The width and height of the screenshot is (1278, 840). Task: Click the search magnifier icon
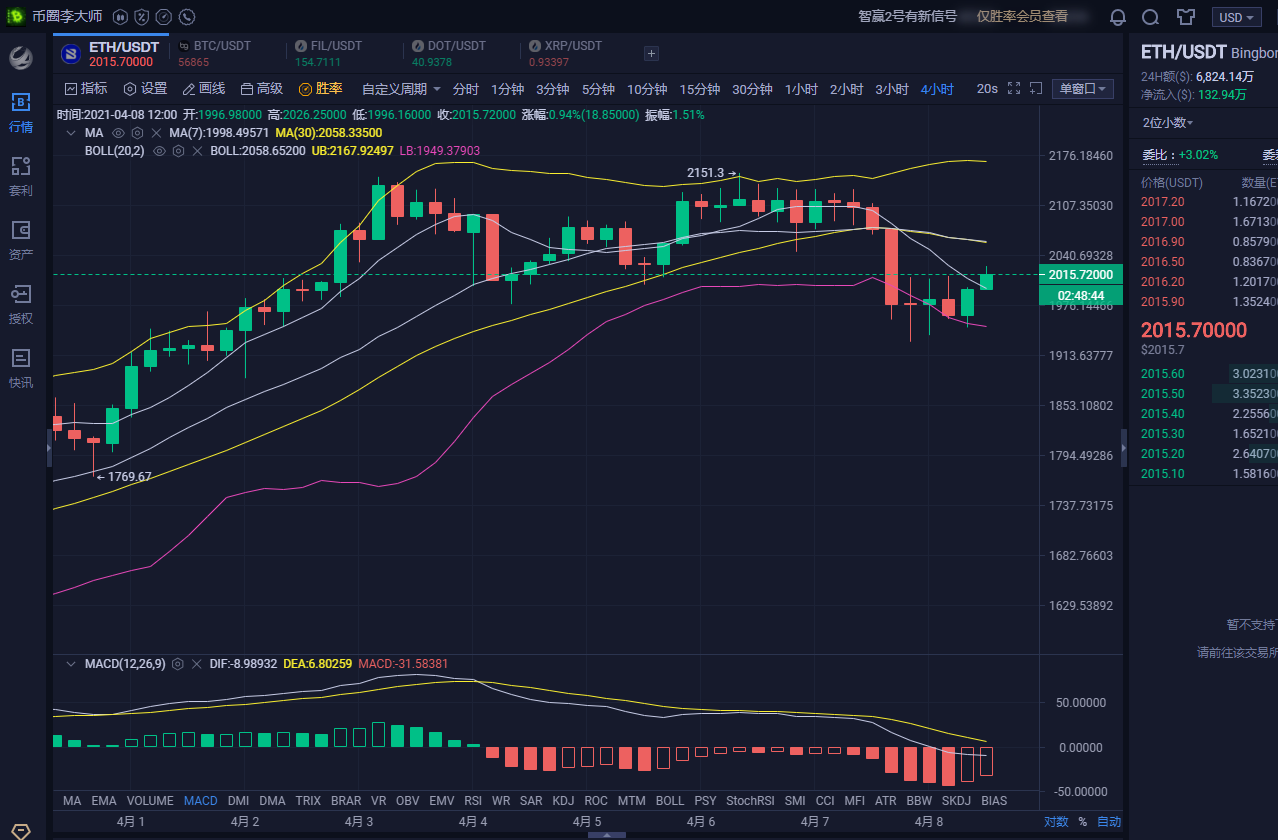tap(1151, 17)
